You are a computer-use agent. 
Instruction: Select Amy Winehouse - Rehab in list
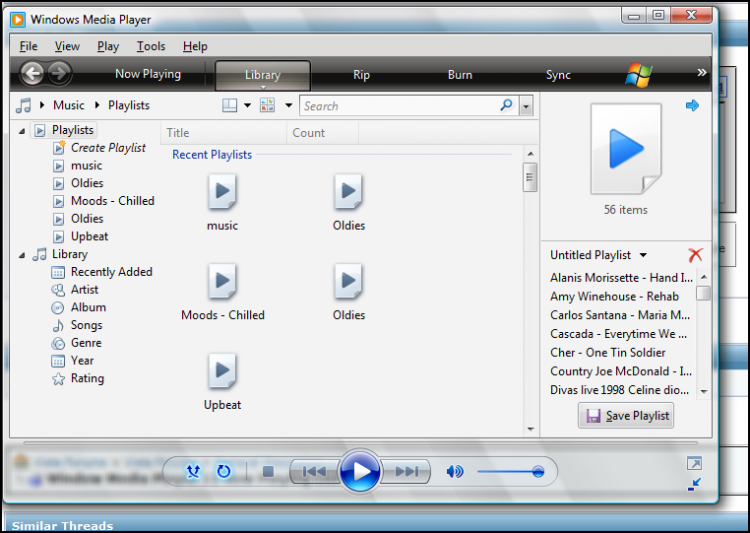(x=614, y=297)
